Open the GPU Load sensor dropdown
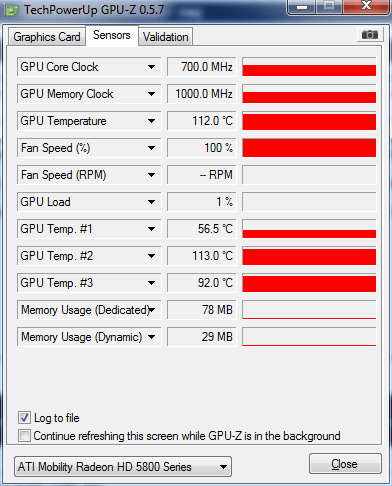Screen dimensions: 392x486 [89, 202]
